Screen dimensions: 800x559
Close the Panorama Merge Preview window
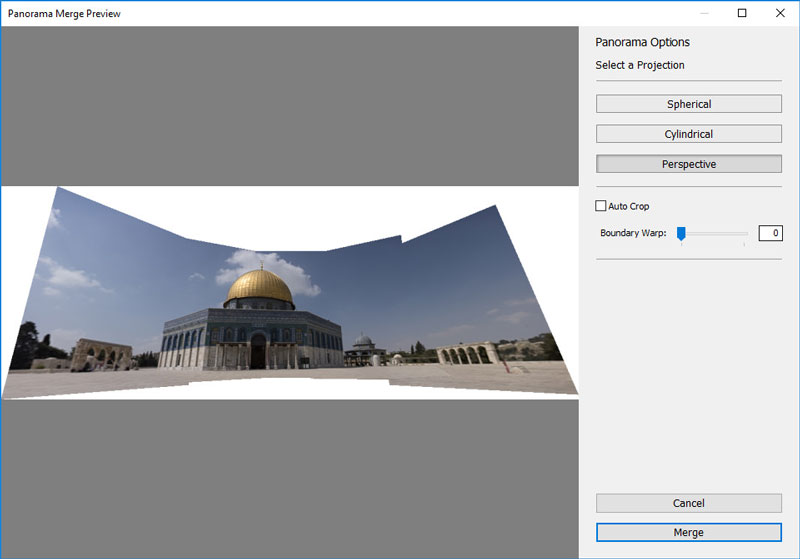click(x=779, y=13)
